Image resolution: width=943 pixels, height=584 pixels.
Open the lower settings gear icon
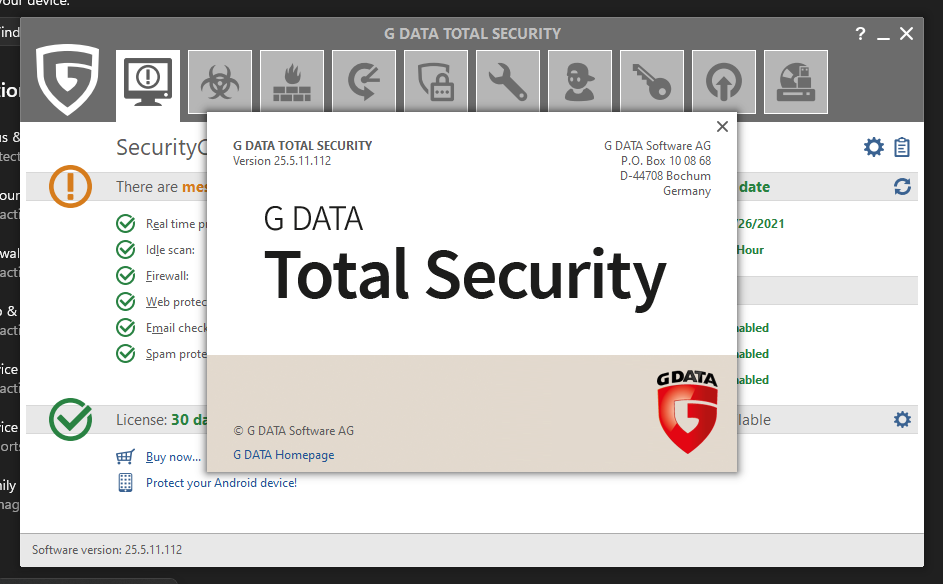(x=902, y=420)
